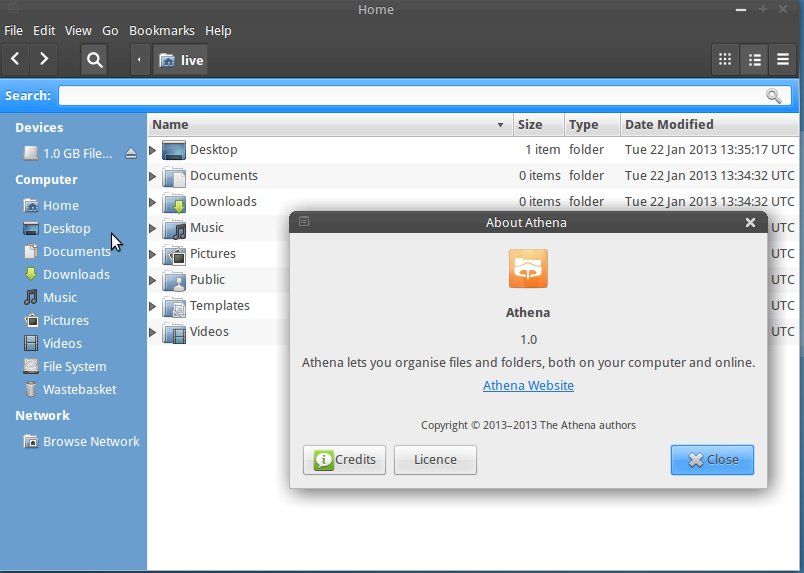Select the Documents folder icon in list
The image size is (804, 573).
click(x=174, y=176)
